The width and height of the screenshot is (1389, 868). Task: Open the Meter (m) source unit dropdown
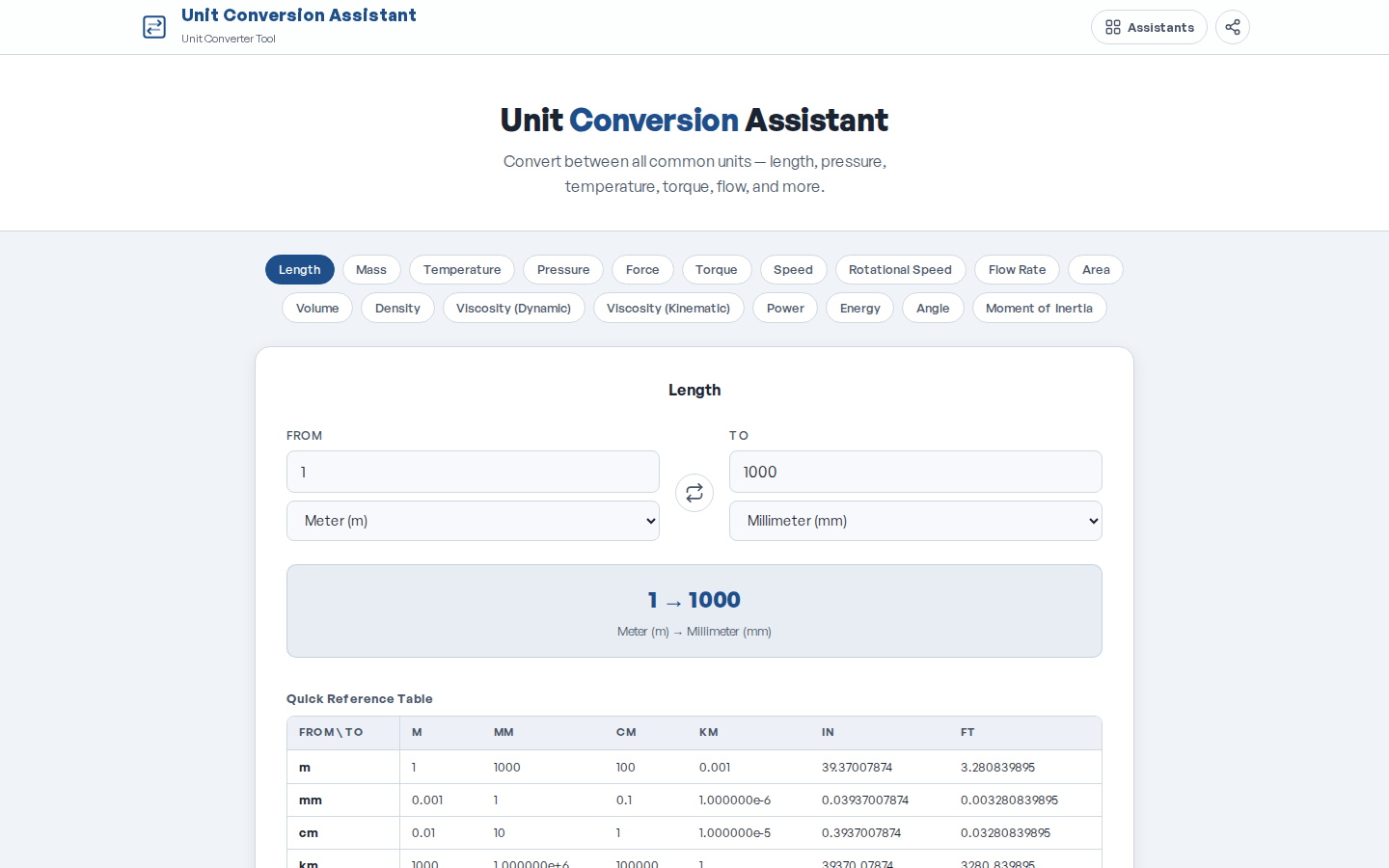pyautogui.click(x=473, y=521)
